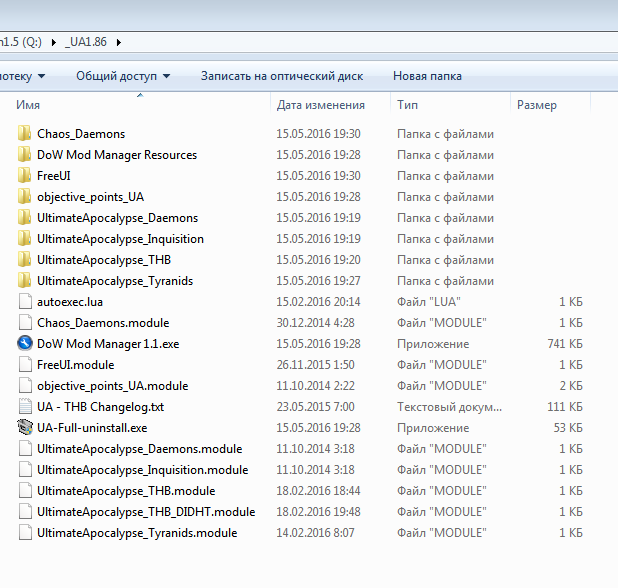Select the folder name 'UltimateApocalypse_THB'
The height and width of the screenshot is (588, 618).
pos(104,260)
